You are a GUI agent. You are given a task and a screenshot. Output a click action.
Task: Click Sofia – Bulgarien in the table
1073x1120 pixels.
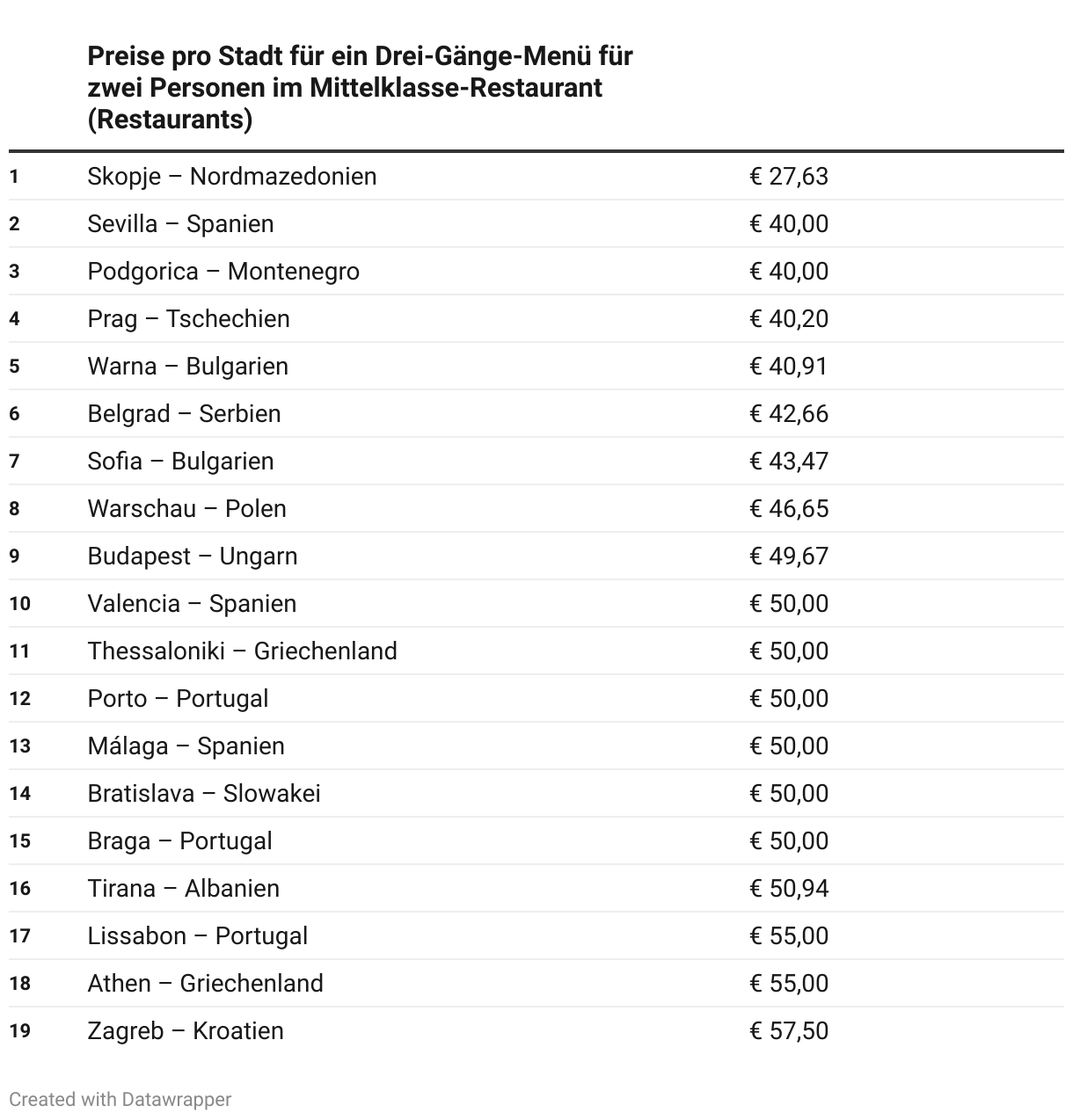coord(180,462)
